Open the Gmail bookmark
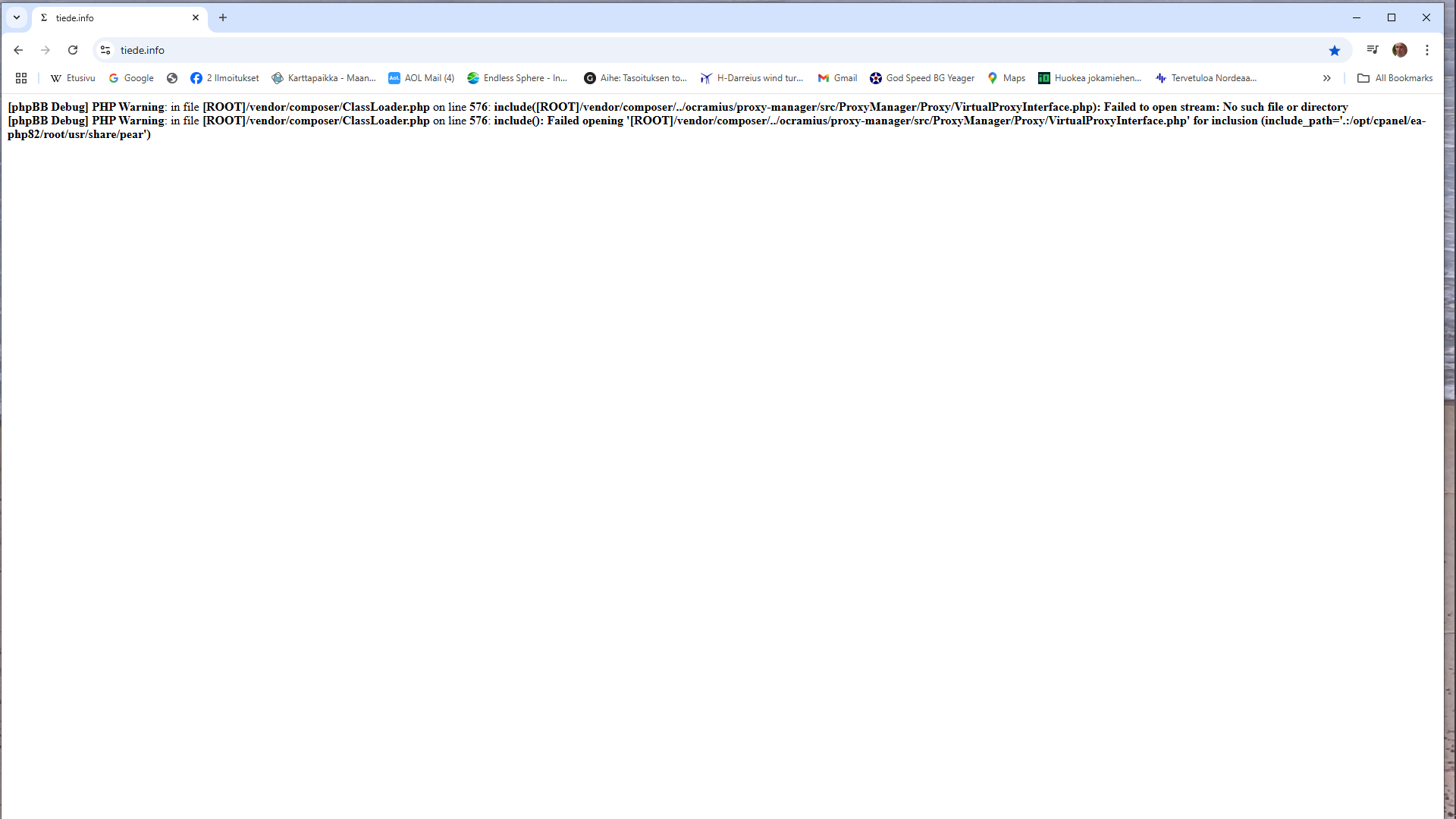Image resolution: width=1456 pixels, height=819 pixels. [837, 78]
